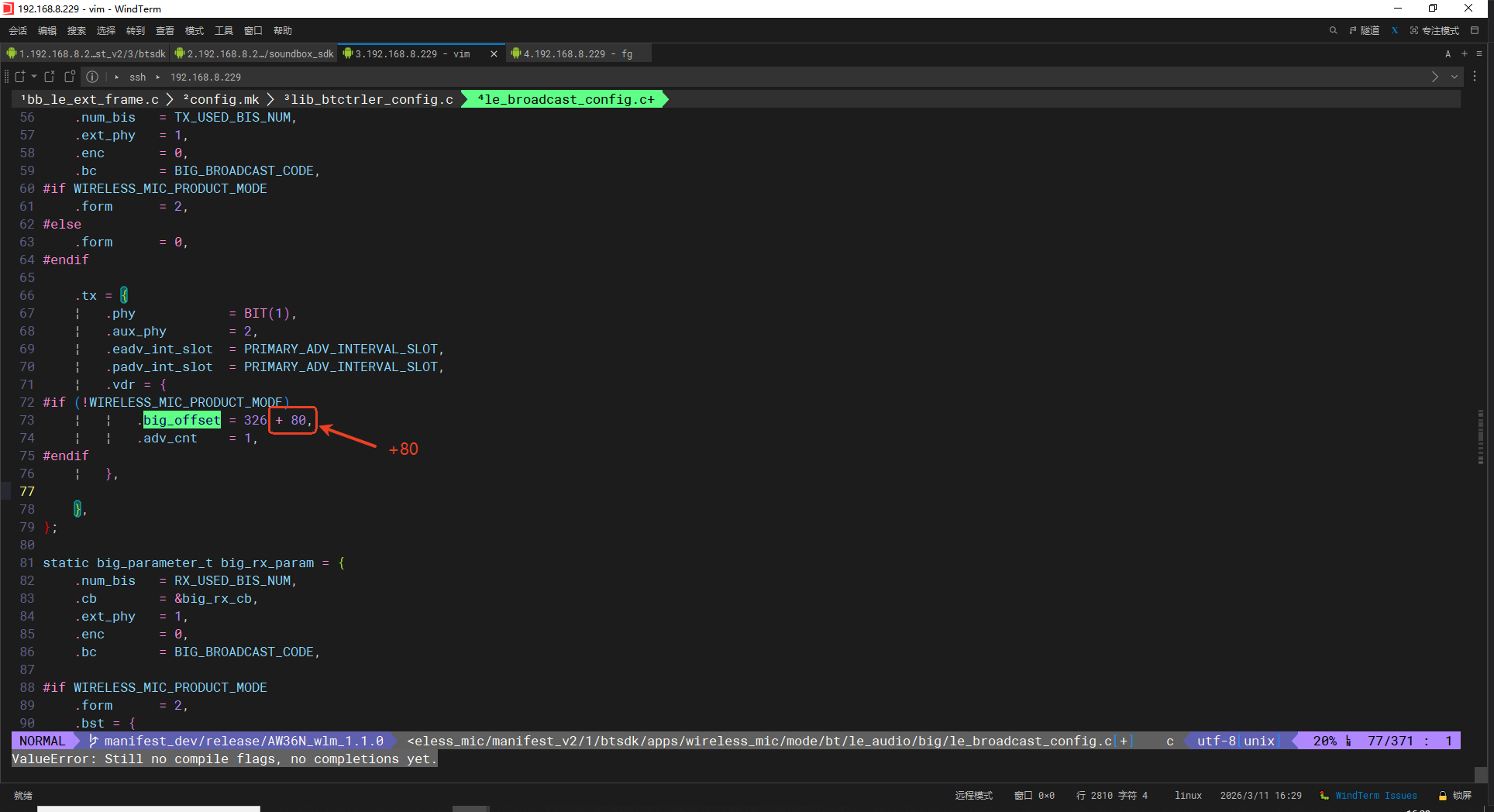This screenshot has height=812, width=1494.
Task: Click the duplicate session icon in toolbar
Action: tap(70, 77)
